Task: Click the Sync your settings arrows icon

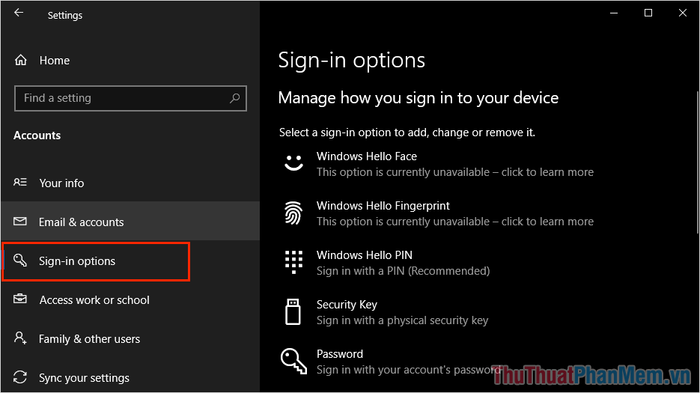Action: (x=20, y=377)
